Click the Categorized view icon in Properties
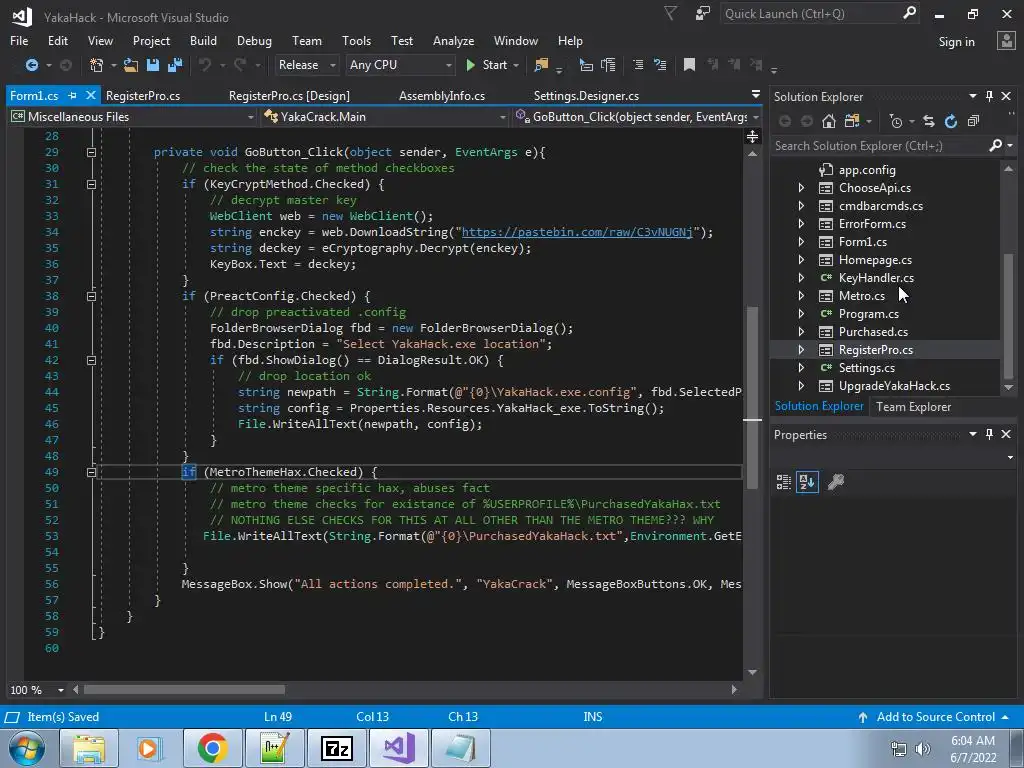 [x=784, y=482]
